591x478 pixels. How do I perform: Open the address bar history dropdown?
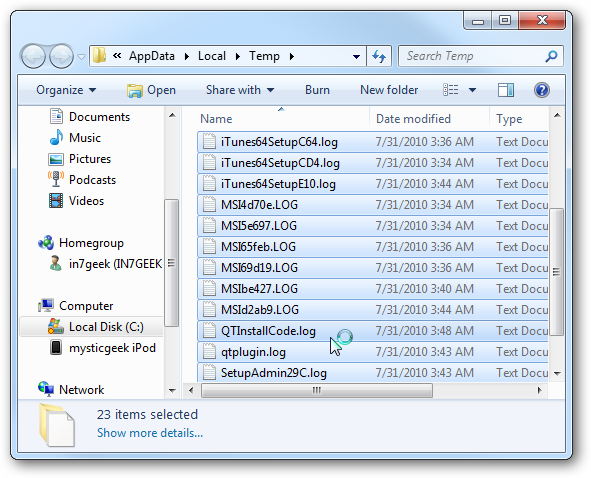pyautogui.click(x=356, y=57)
